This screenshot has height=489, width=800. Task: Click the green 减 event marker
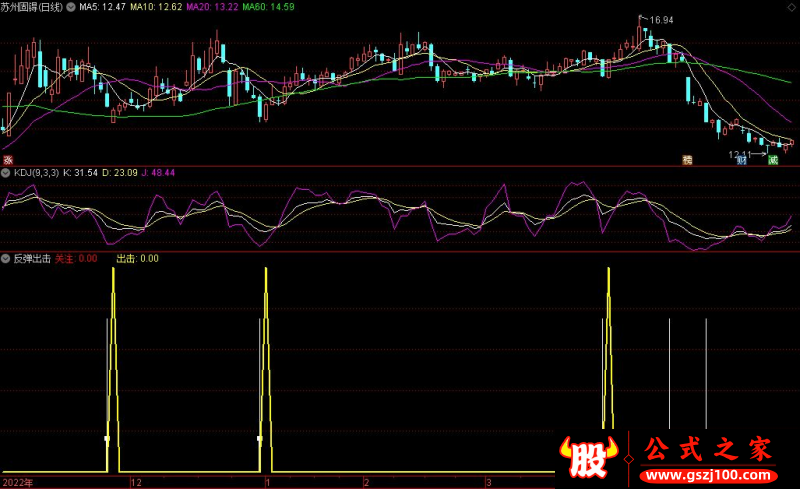[x=773, y=159]
